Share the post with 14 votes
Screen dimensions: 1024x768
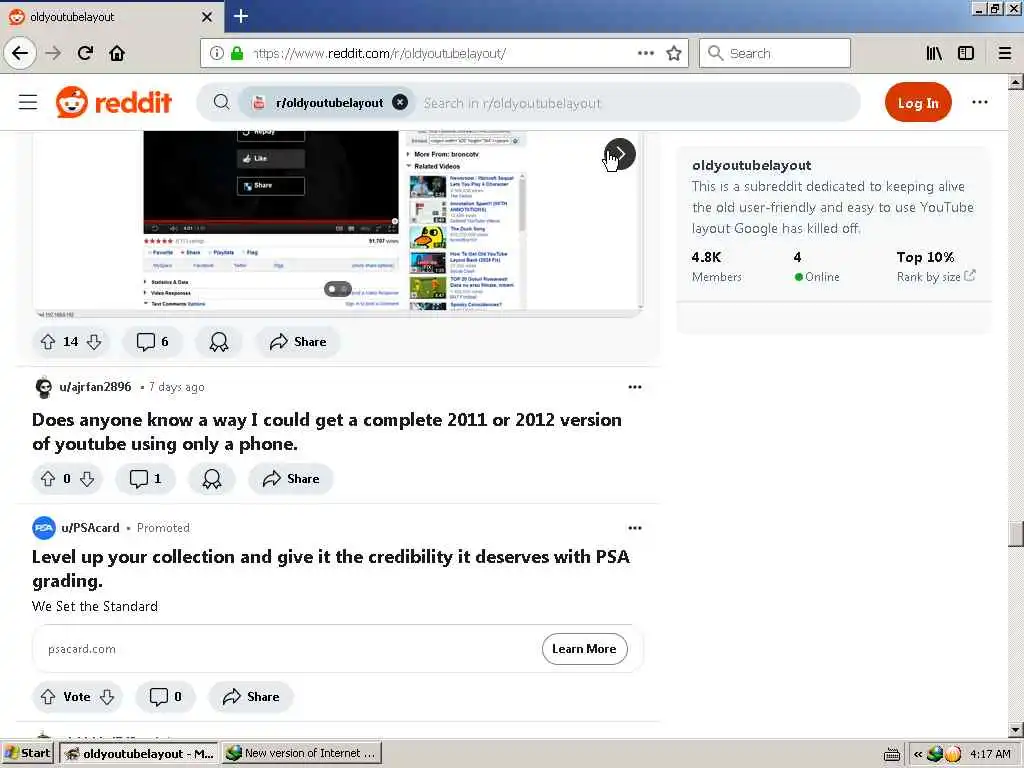coord(298,342)
